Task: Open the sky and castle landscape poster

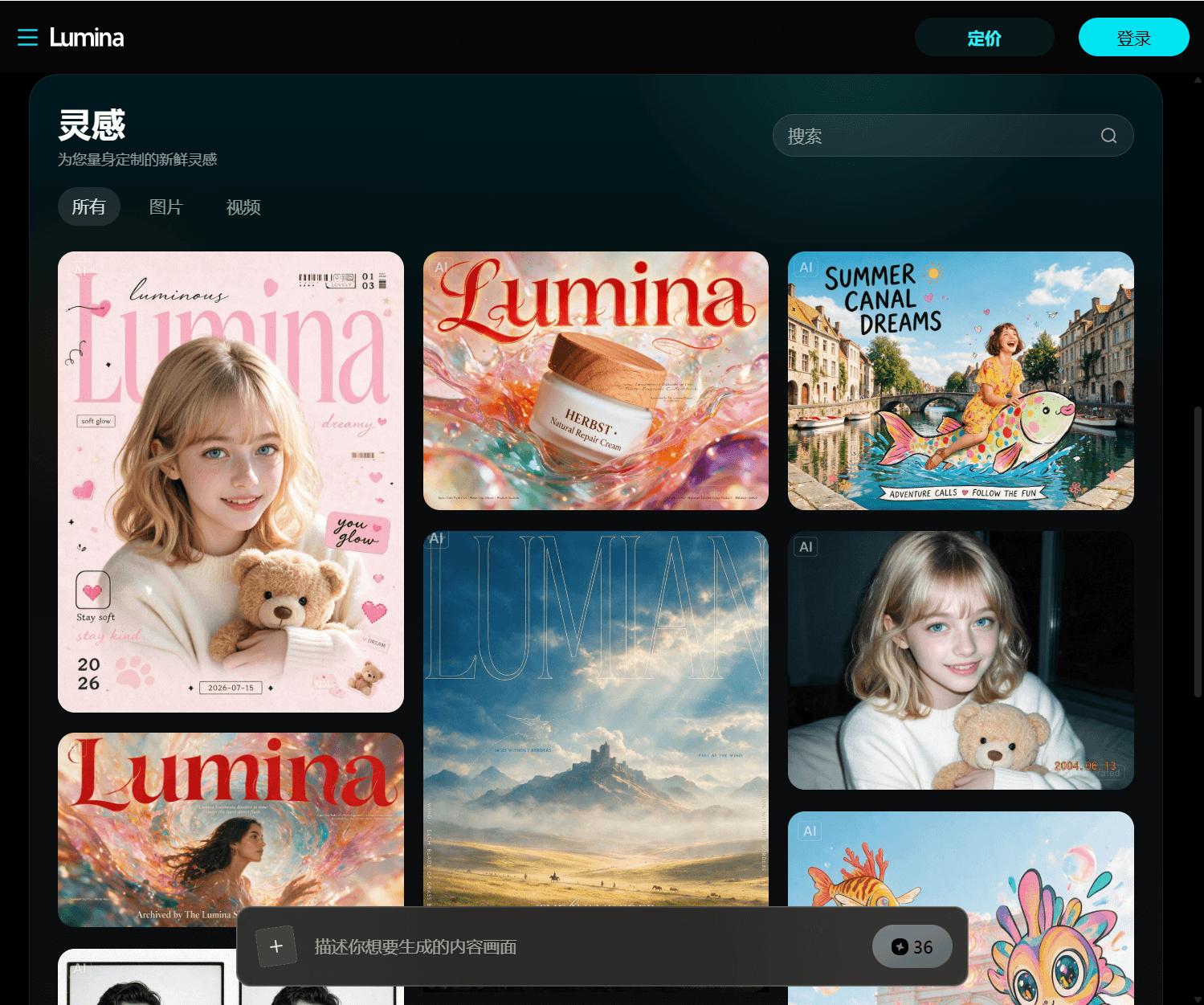Action: (x=596, y=719)
